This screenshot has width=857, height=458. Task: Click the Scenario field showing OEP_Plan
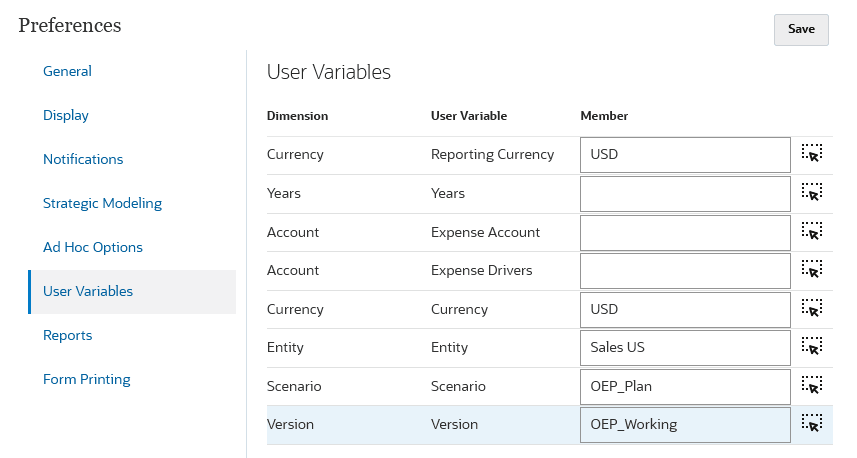[685, 386]
